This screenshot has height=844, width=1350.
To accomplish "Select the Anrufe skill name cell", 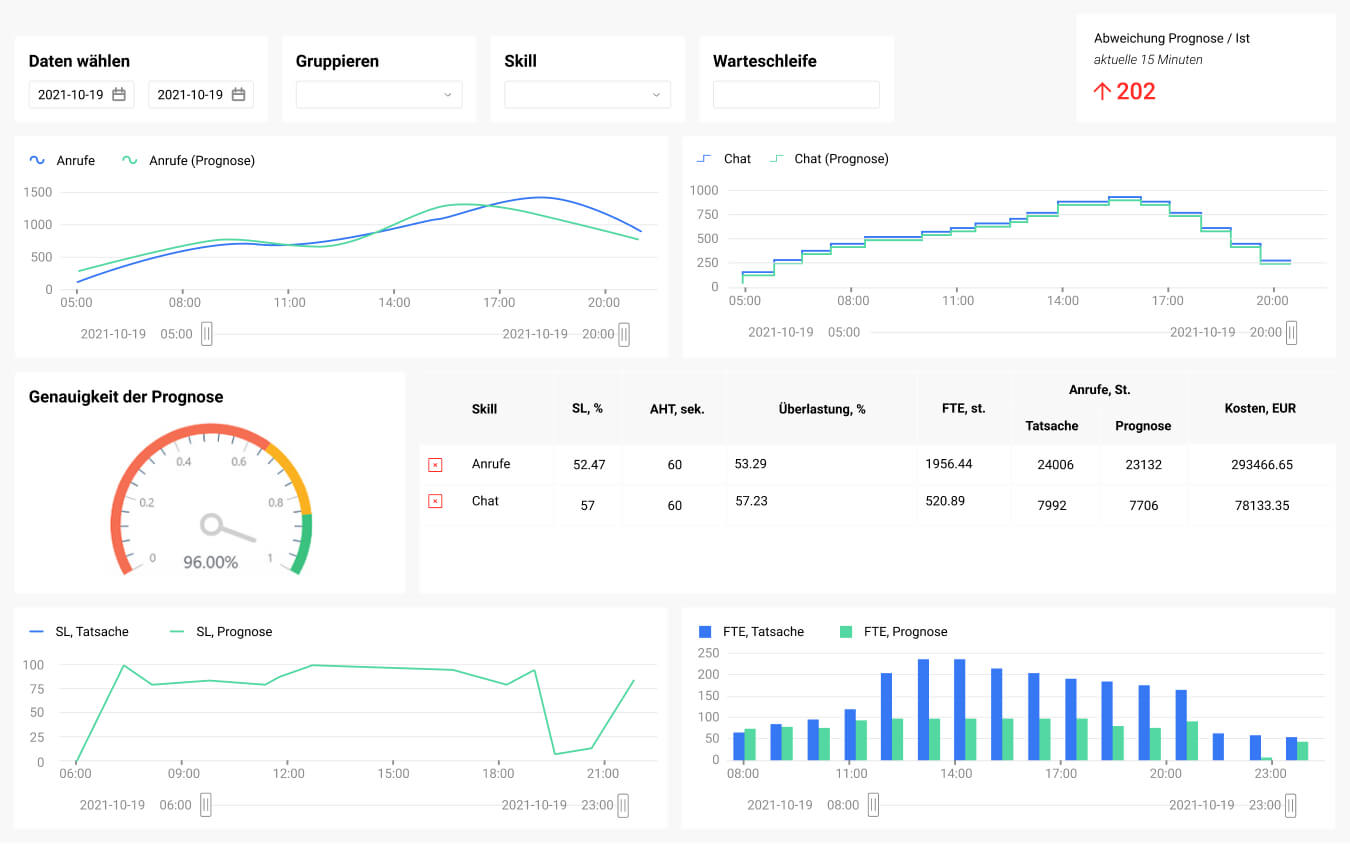I will [x=491, y=464].
